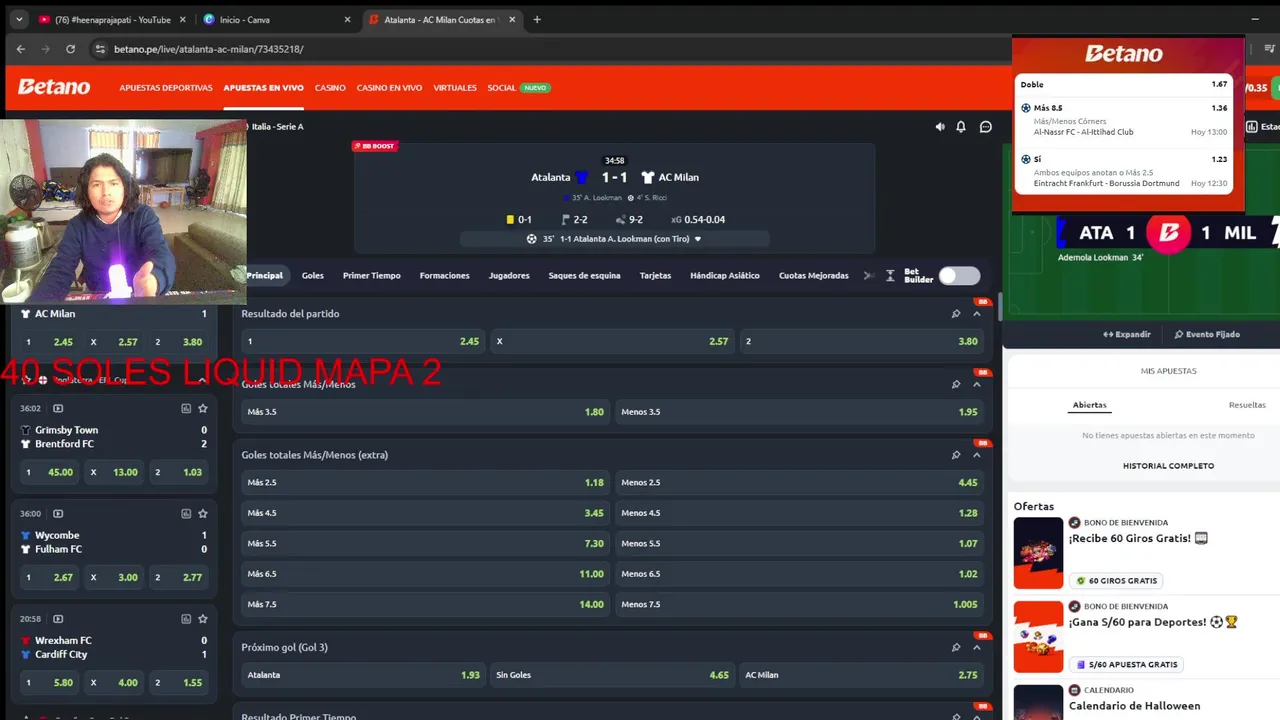Viewport: 1280px width, 720px height.
Task: Open stats icon for Wycombe match
Action: pyautogui.click(x=186, y=513)
